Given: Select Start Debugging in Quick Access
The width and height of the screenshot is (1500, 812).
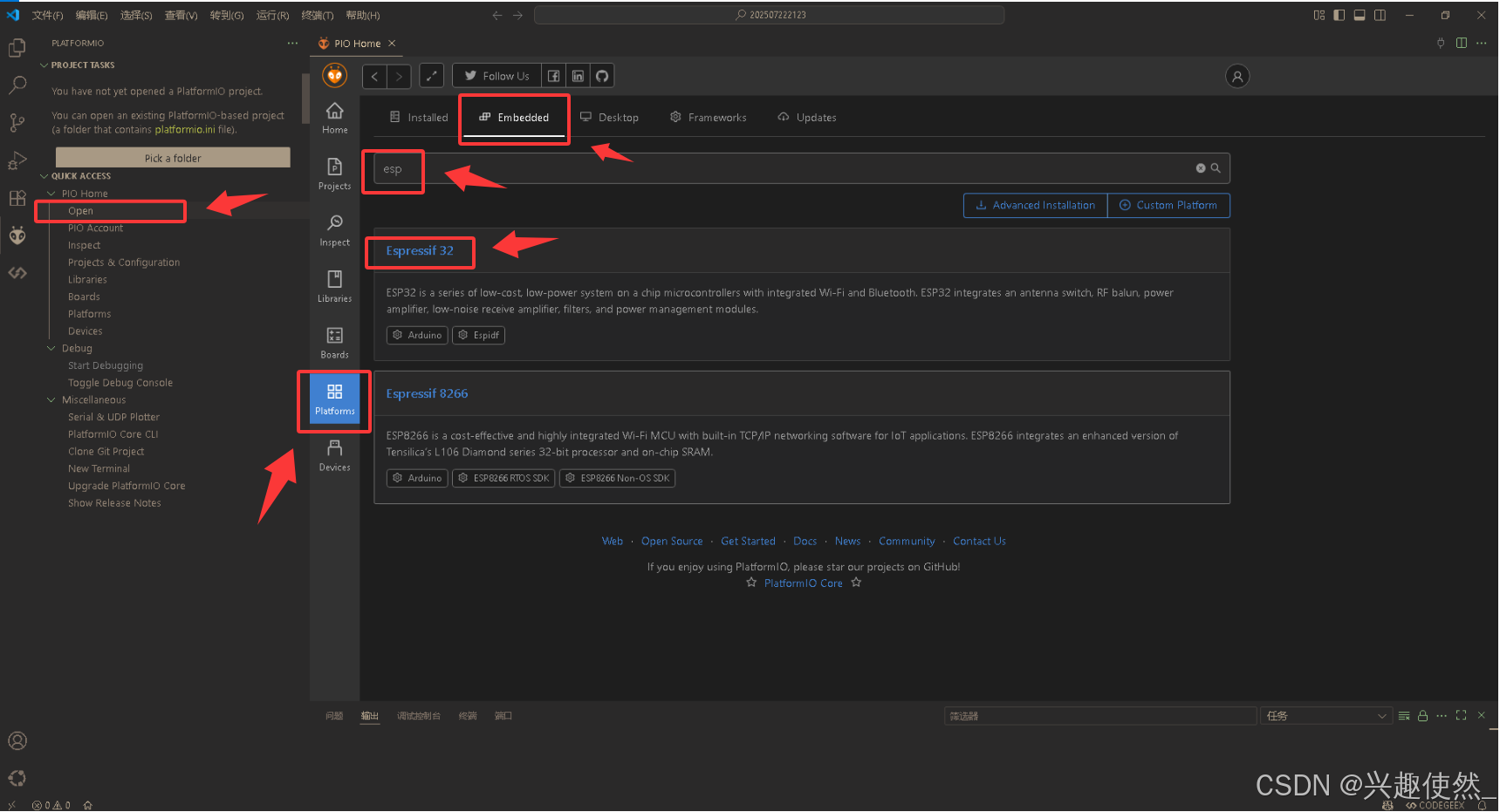Looking at the screenshot, I should coord(106,365).
